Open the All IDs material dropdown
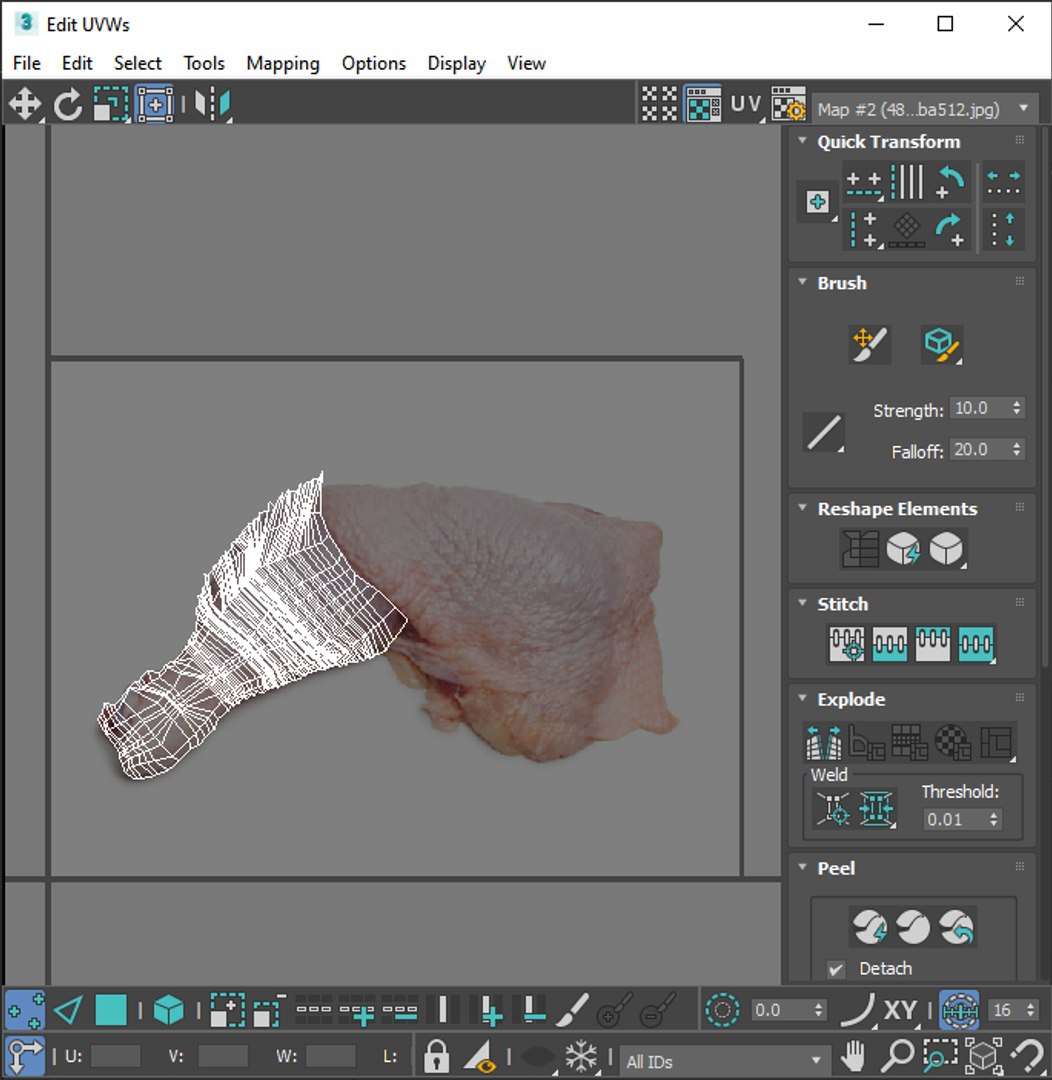 coord(723,1061)
